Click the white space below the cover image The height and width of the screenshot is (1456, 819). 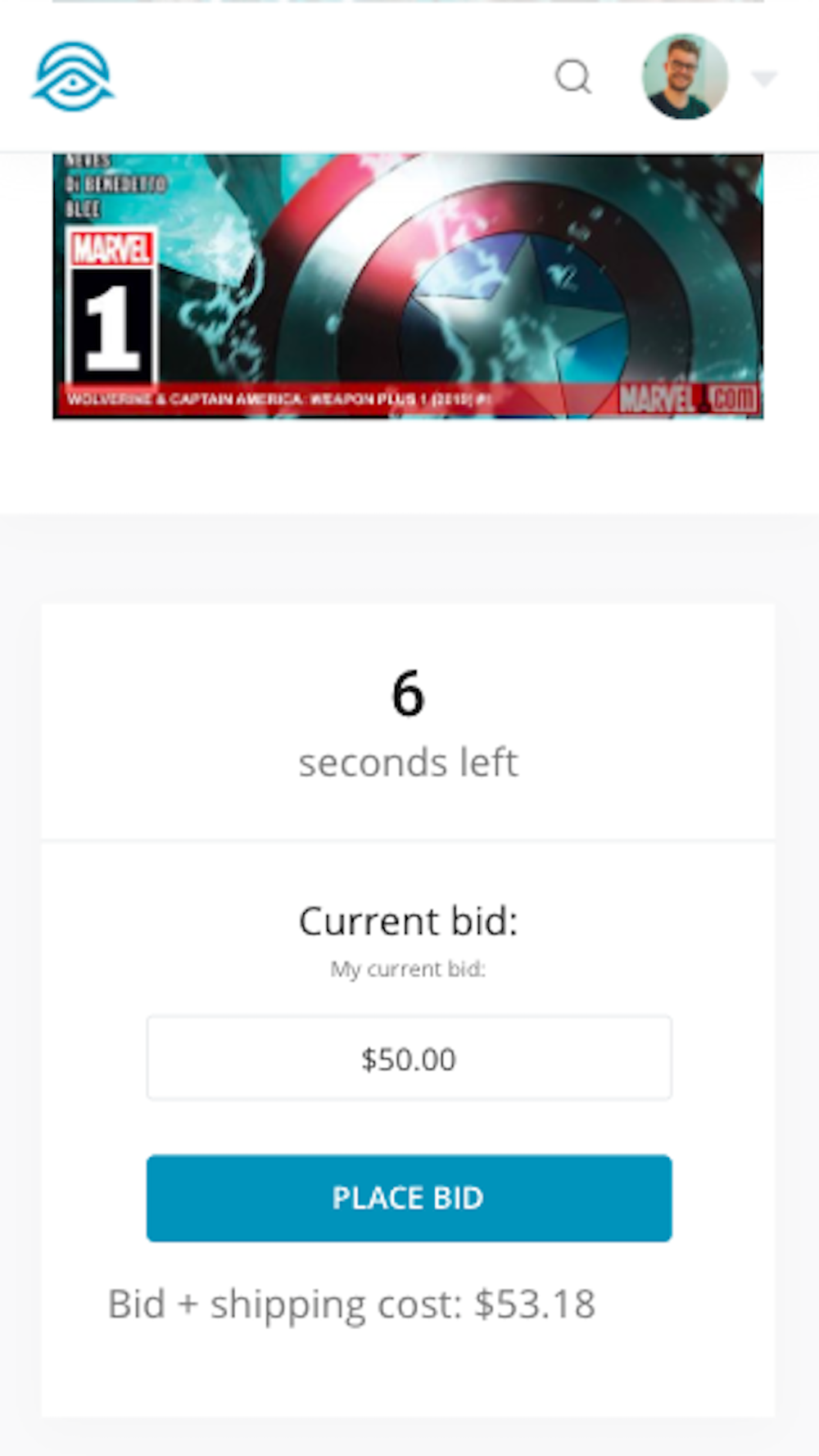coord(409,465)
